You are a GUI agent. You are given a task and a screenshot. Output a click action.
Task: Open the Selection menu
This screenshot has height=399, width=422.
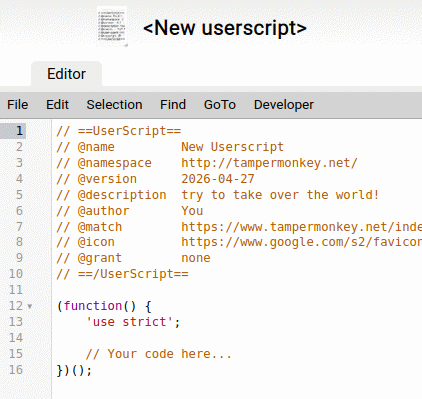click(x=114, y=105)
